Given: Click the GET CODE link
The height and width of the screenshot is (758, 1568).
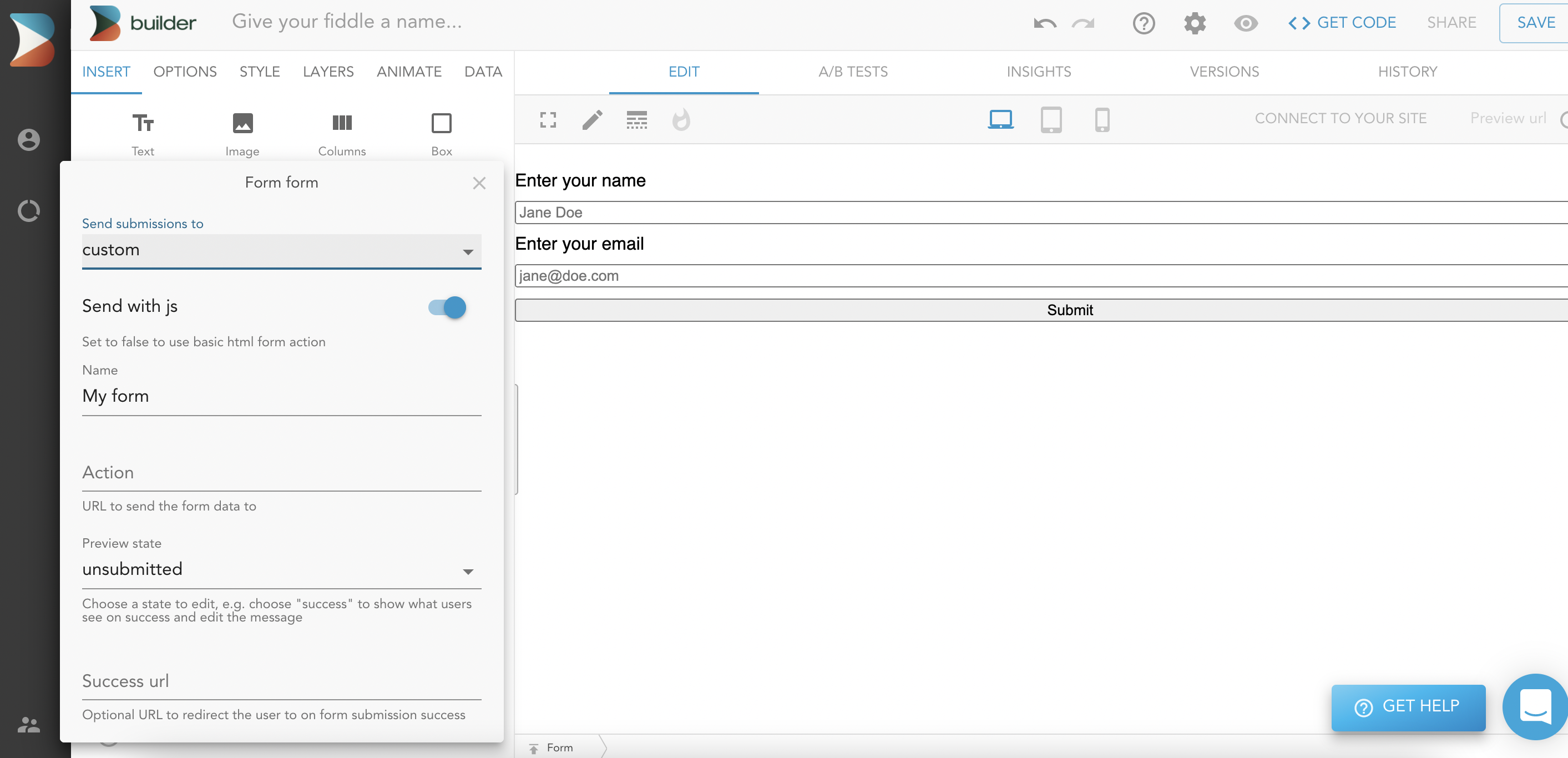Looking at the screenshot, I should tap(1342, 23).
